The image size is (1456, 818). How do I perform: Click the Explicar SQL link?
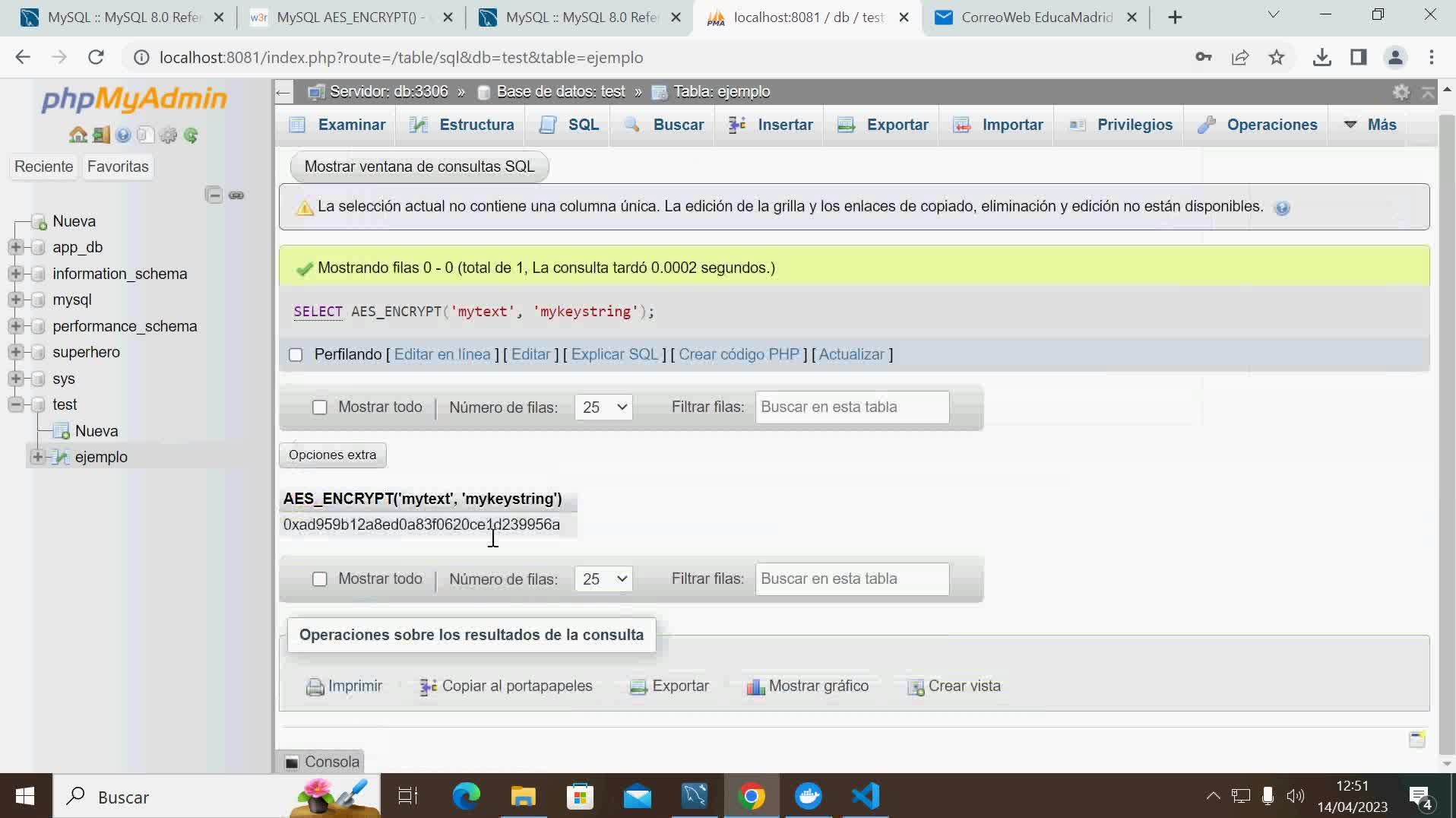(615, 355)
